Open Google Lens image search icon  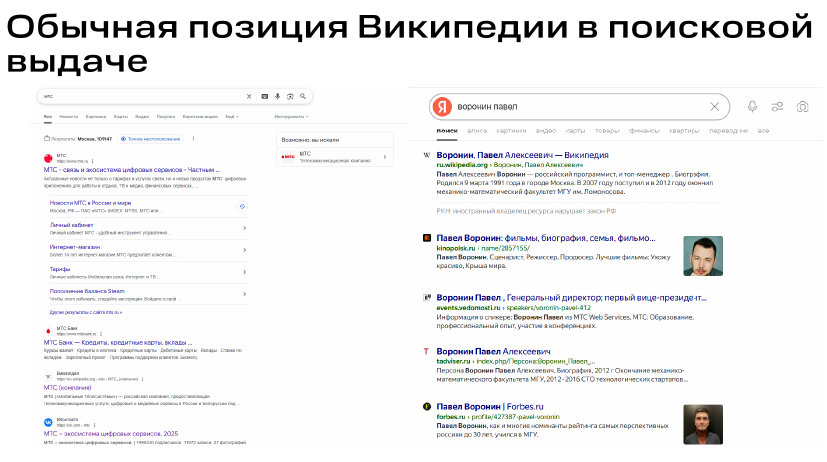click(x=290, y=97)
